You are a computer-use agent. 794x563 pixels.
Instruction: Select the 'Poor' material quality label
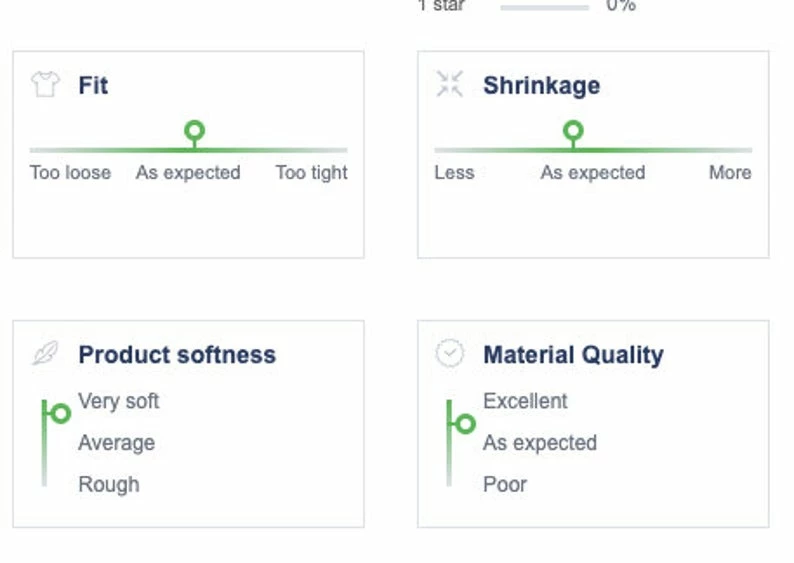505,485
